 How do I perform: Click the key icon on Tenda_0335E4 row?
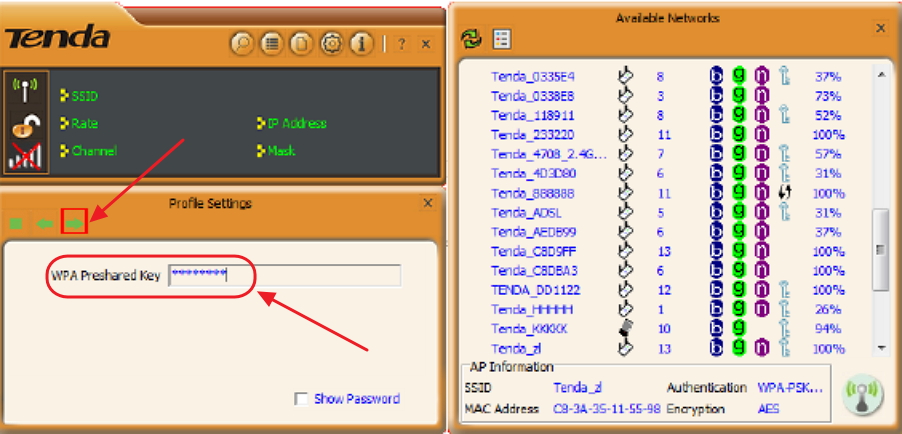[783, 76]
